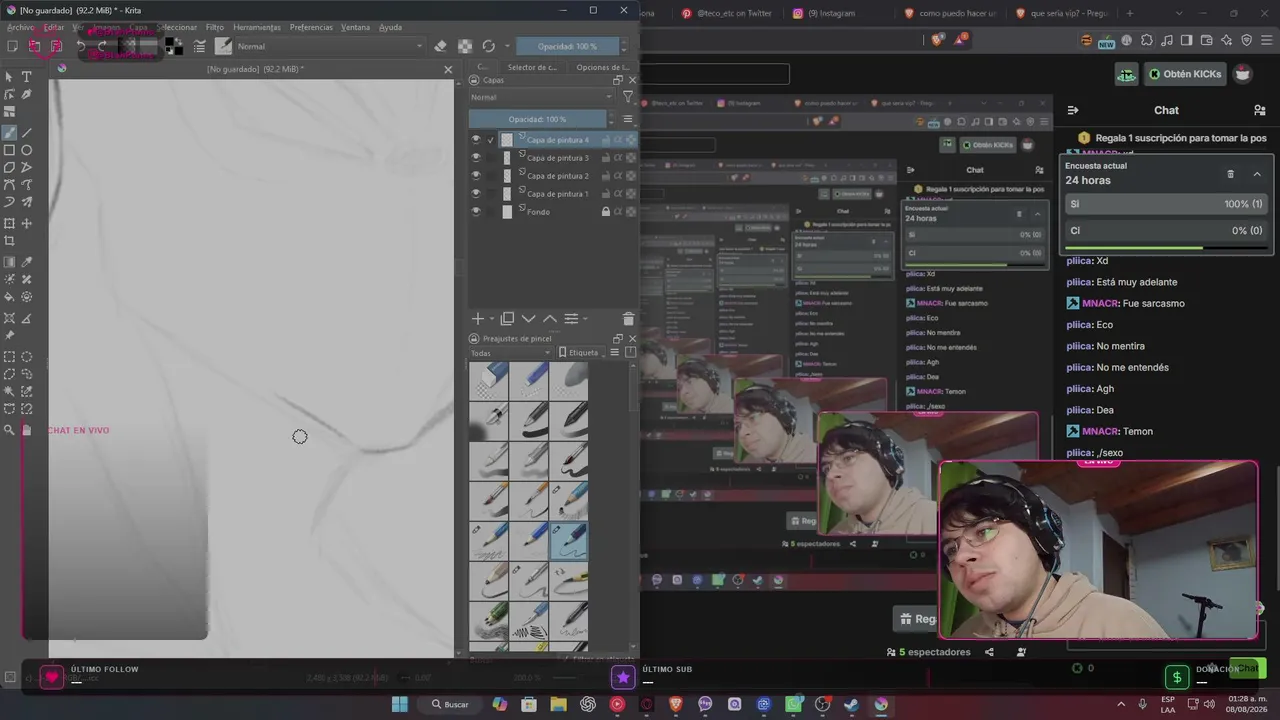The image size is (1280, 720).
Task: Toggle visibility of Capa de pintura 2
Action: pyautogui.click(x=476, y=176)
